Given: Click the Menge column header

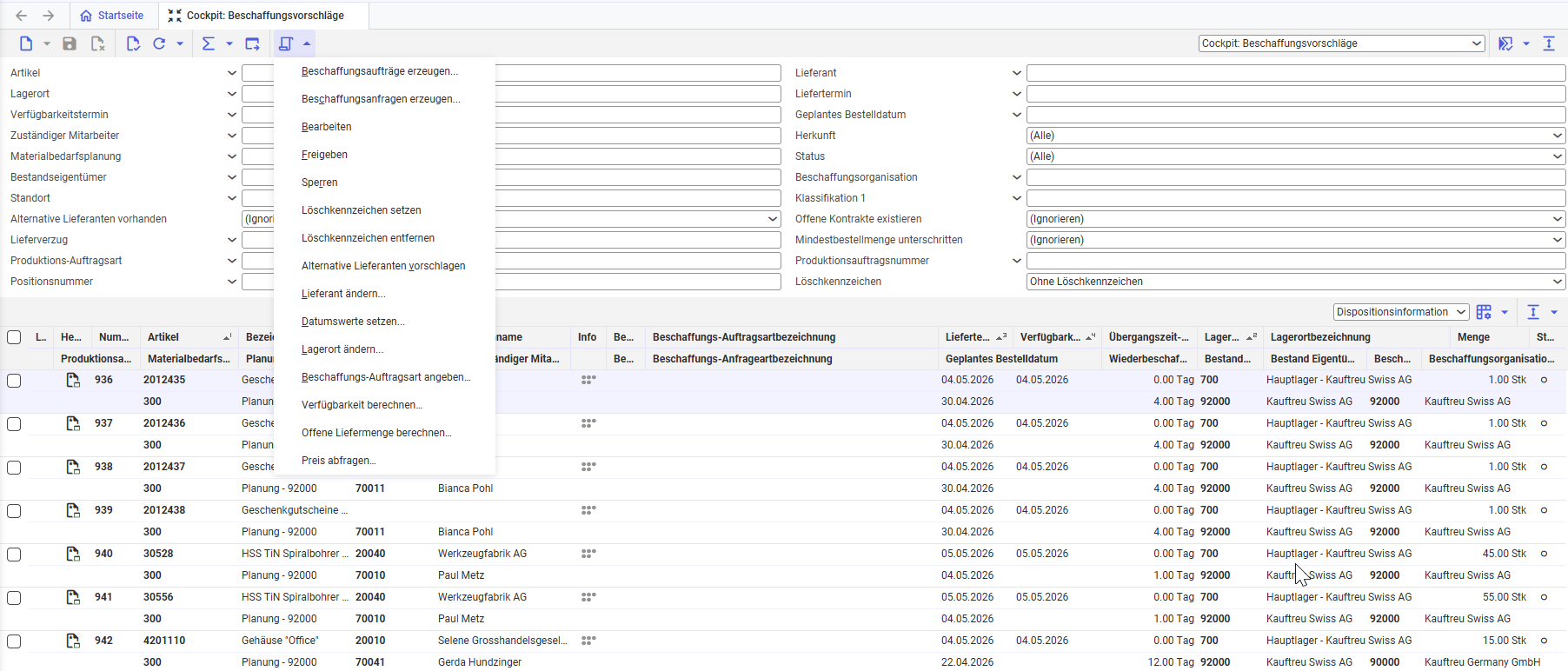Looking at the screenshot, I should (x=1490, y=337).
